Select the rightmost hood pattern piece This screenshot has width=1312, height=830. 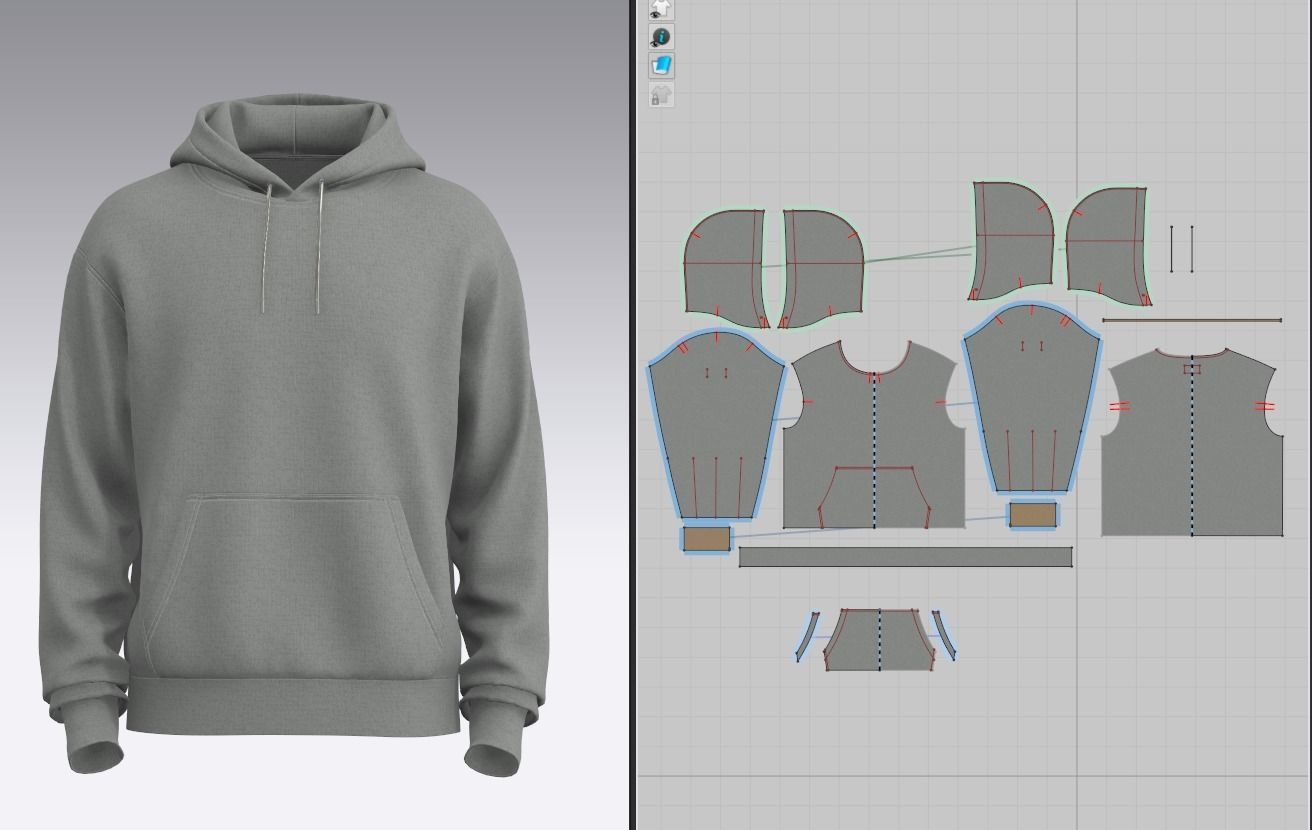click(x=1108, y=246)
